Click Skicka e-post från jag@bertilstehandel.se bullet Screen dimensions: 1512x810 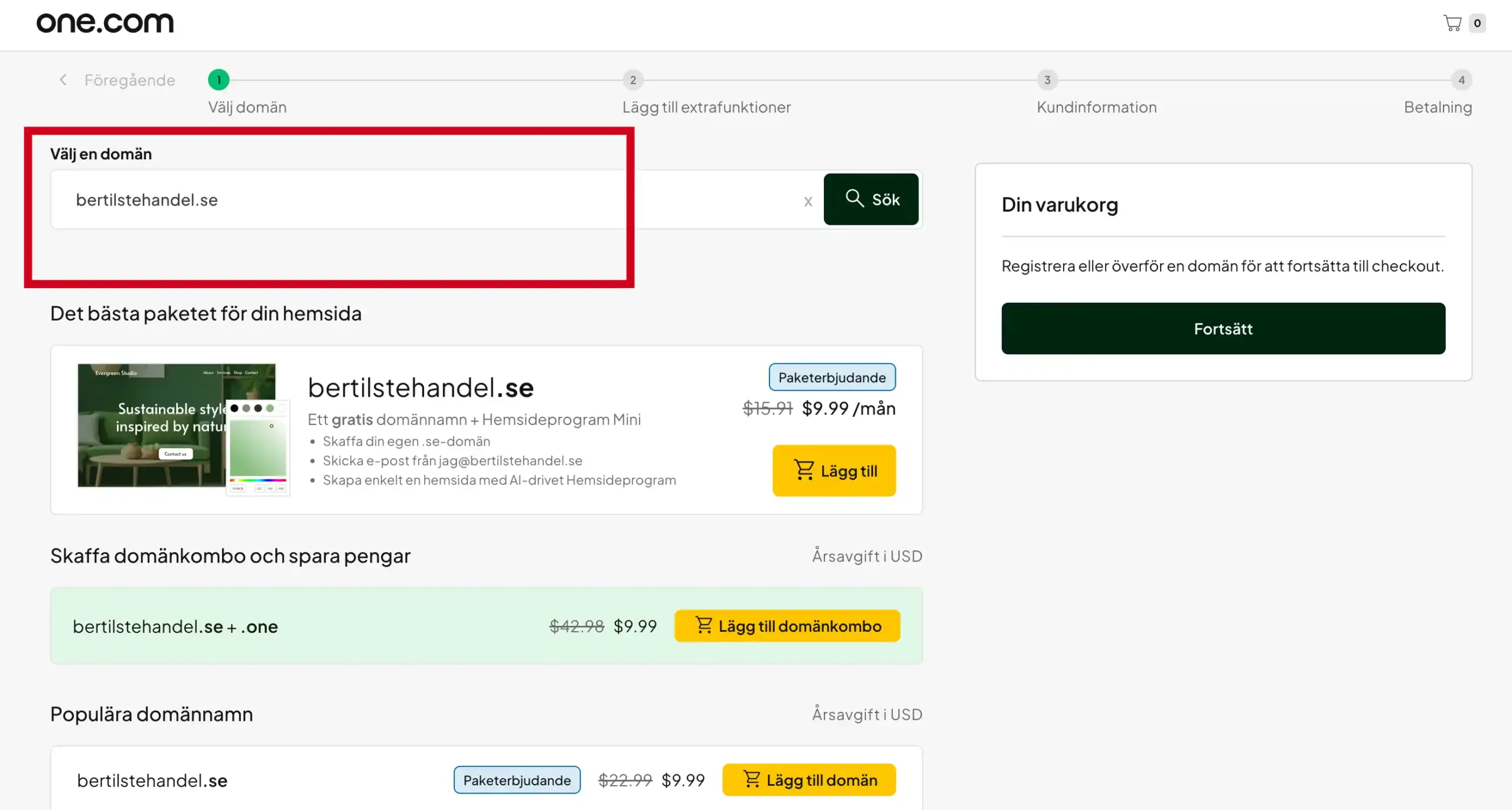pos(452,460)
